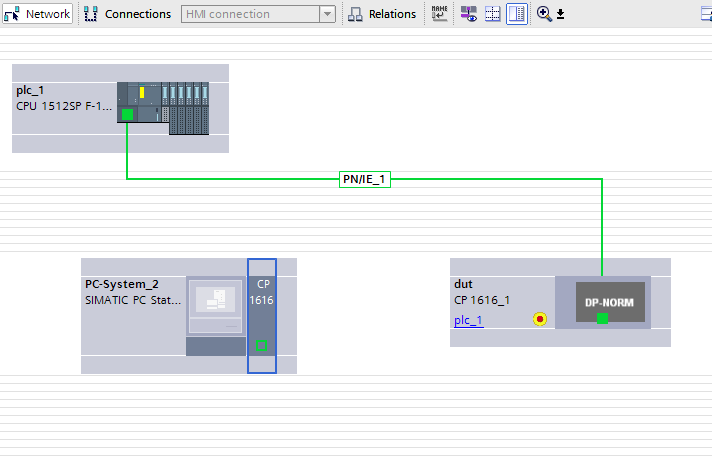Image resolution: width=712 pixels, height=459 pixels.
Task: Click the name-assignment NAME icon
Action: coord(439,14)
